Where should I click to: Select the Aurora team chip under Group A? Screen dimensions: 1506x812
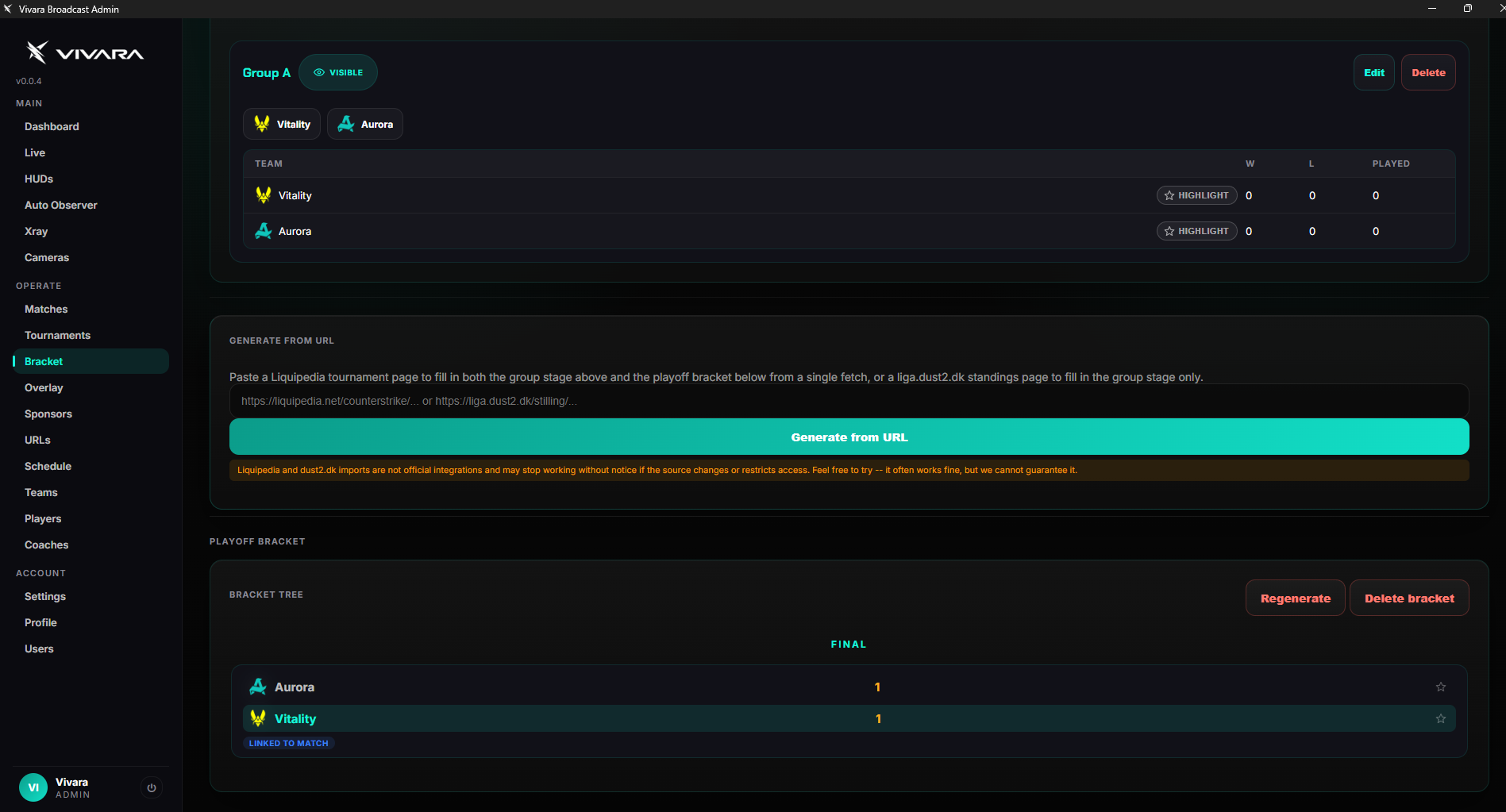[x=365, y=124]
